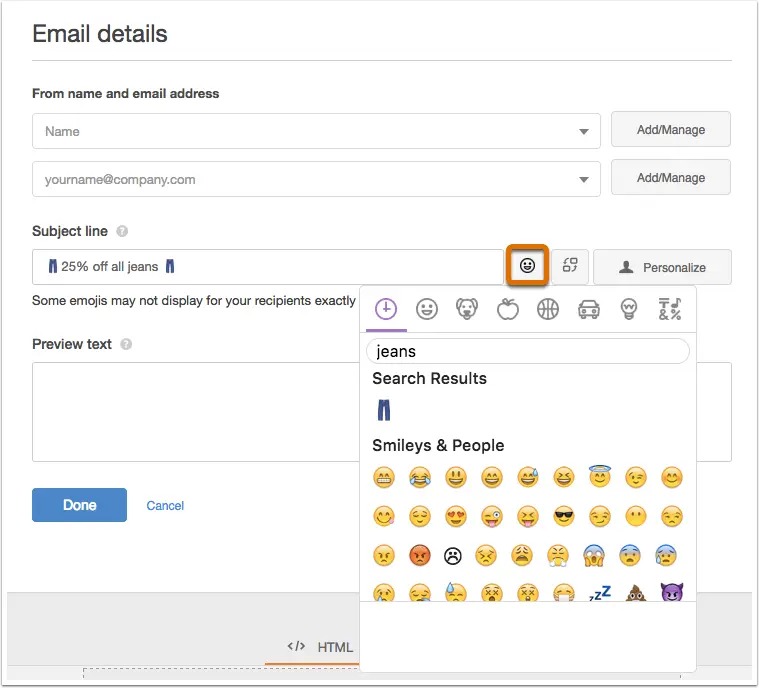The height and width of the screenshot is (688, 759).
Task: Insert the screaming in fear emoji
Action: point(594,555)
